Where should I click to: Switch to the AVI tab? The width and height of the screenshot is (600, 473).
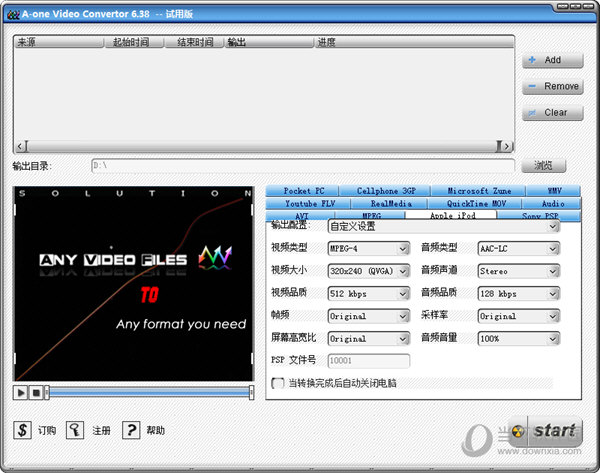point(301,215)
